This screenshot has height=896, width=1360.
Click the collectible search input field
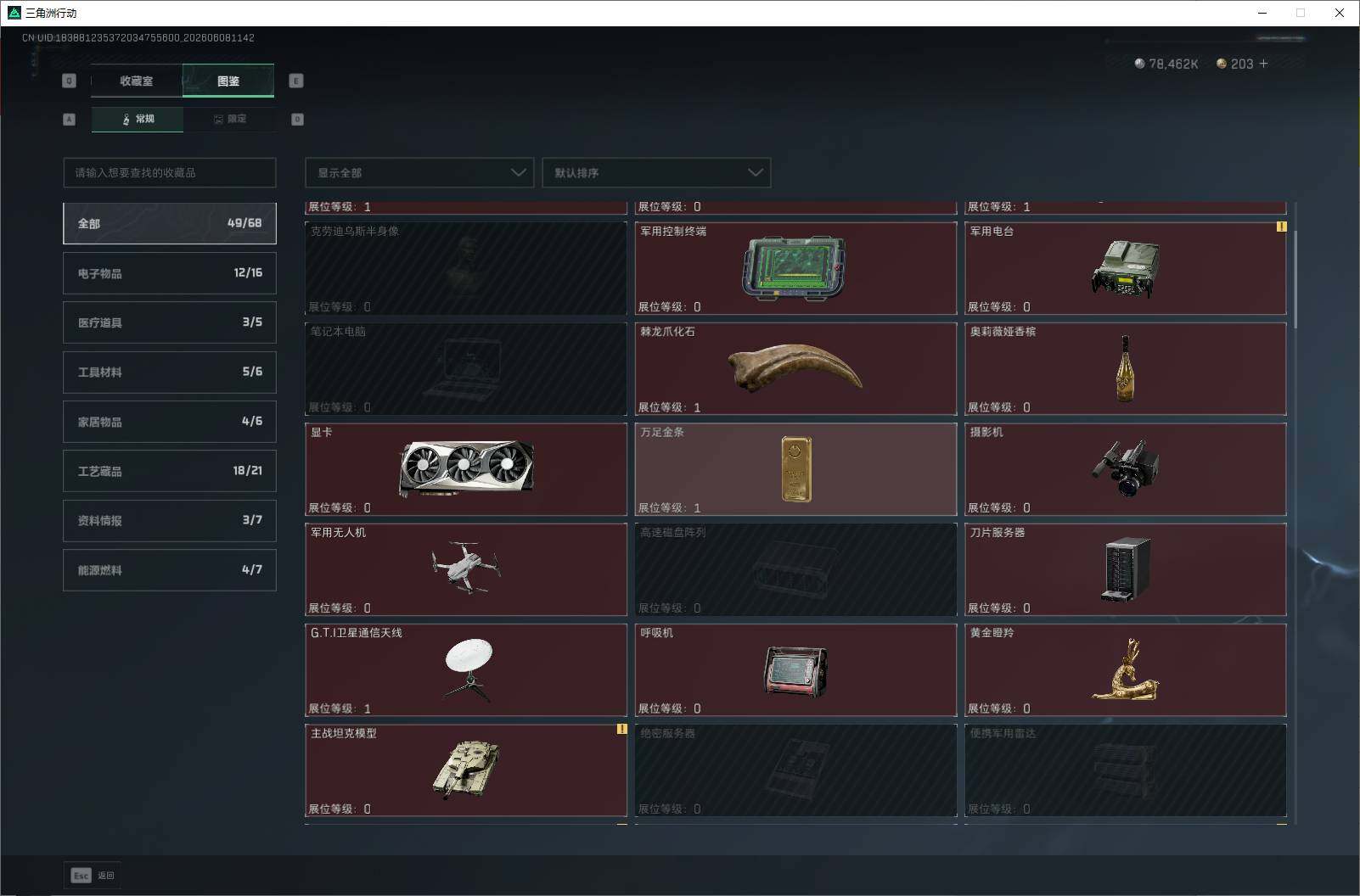pos(170,172)
